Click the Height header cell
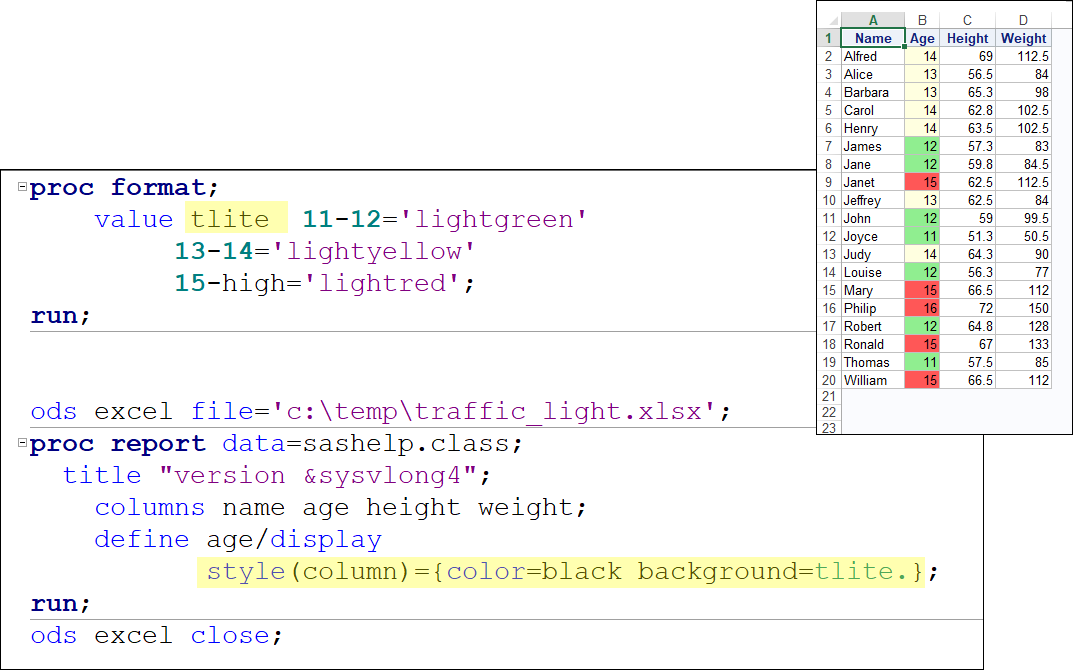 967,38
